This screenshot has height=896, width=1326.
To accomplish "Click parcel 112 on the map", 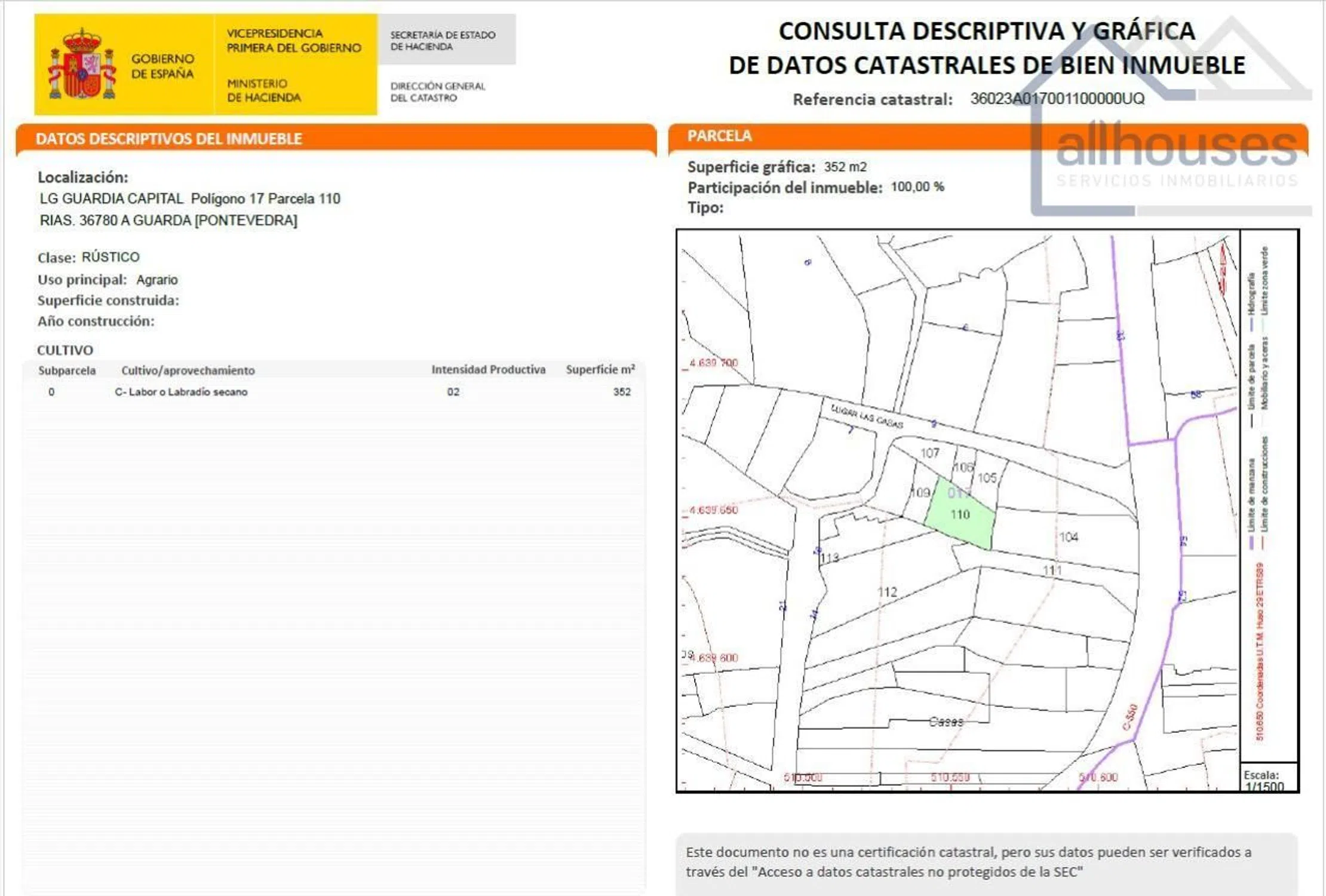I will (887, 592).
